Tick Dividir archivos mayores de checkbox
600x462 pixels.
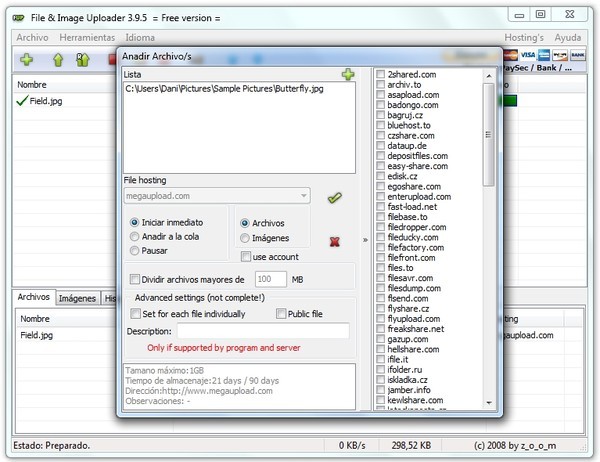click(135, 279)
